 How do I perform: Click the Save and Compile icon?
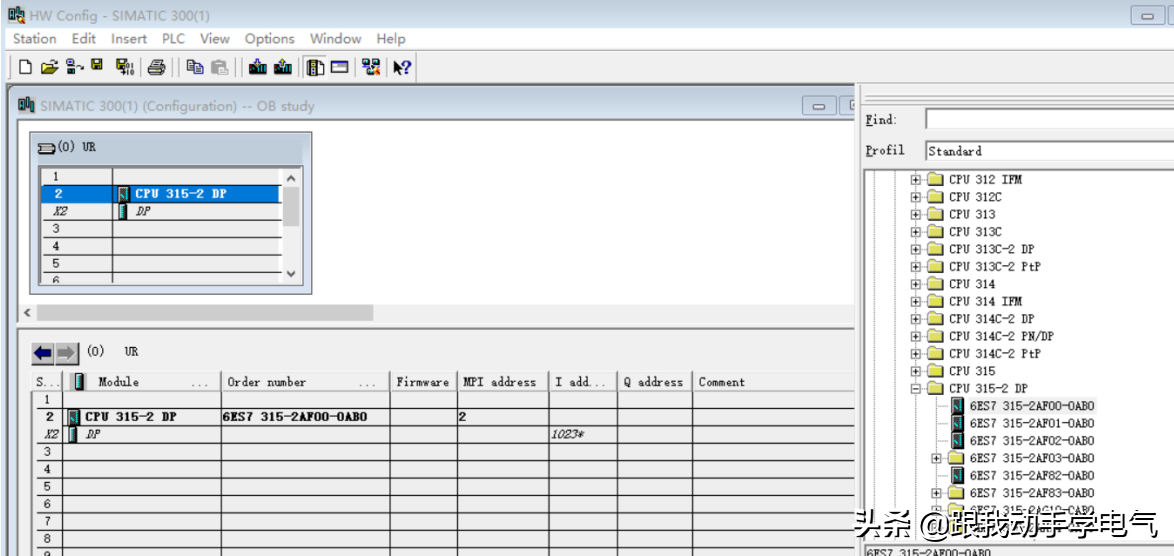click(x=124, y=67)
